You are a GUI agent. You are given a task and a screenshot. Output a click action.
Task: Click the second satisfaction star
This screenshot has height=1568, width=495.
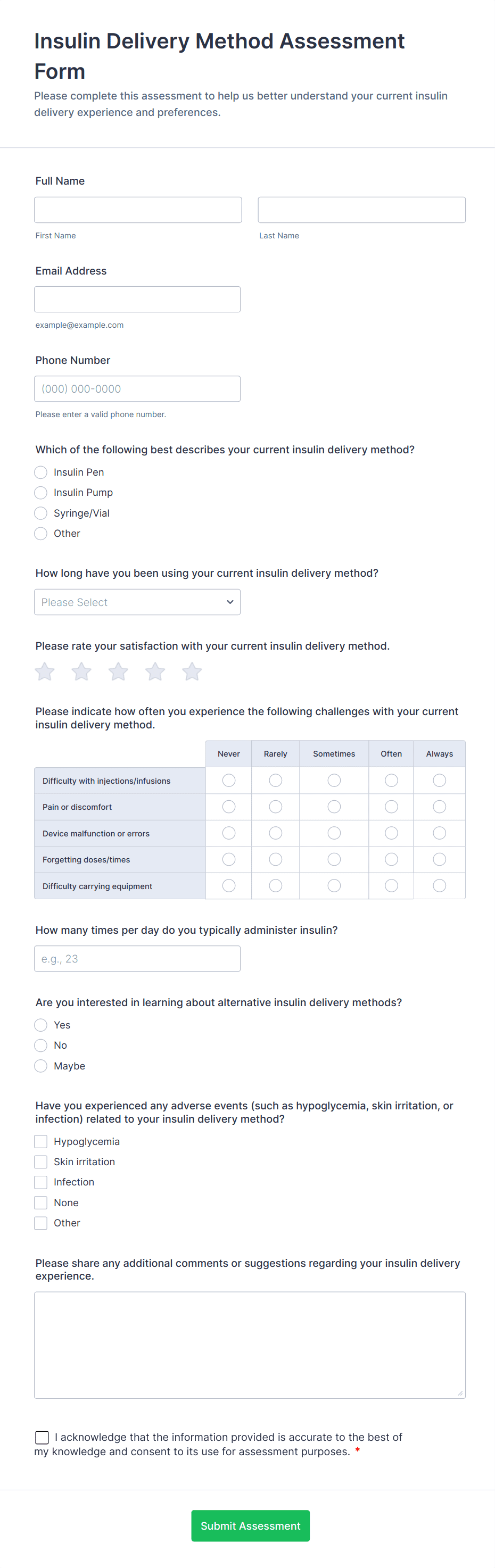[81, 671]
